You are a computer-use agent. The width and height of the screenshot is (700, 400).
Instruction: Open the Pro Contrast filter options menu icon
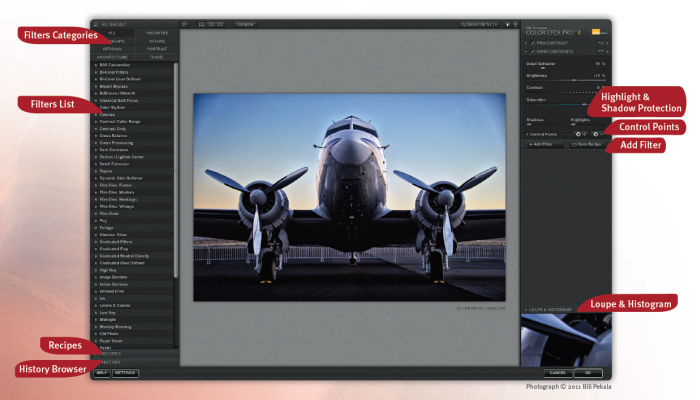[601, 43]
